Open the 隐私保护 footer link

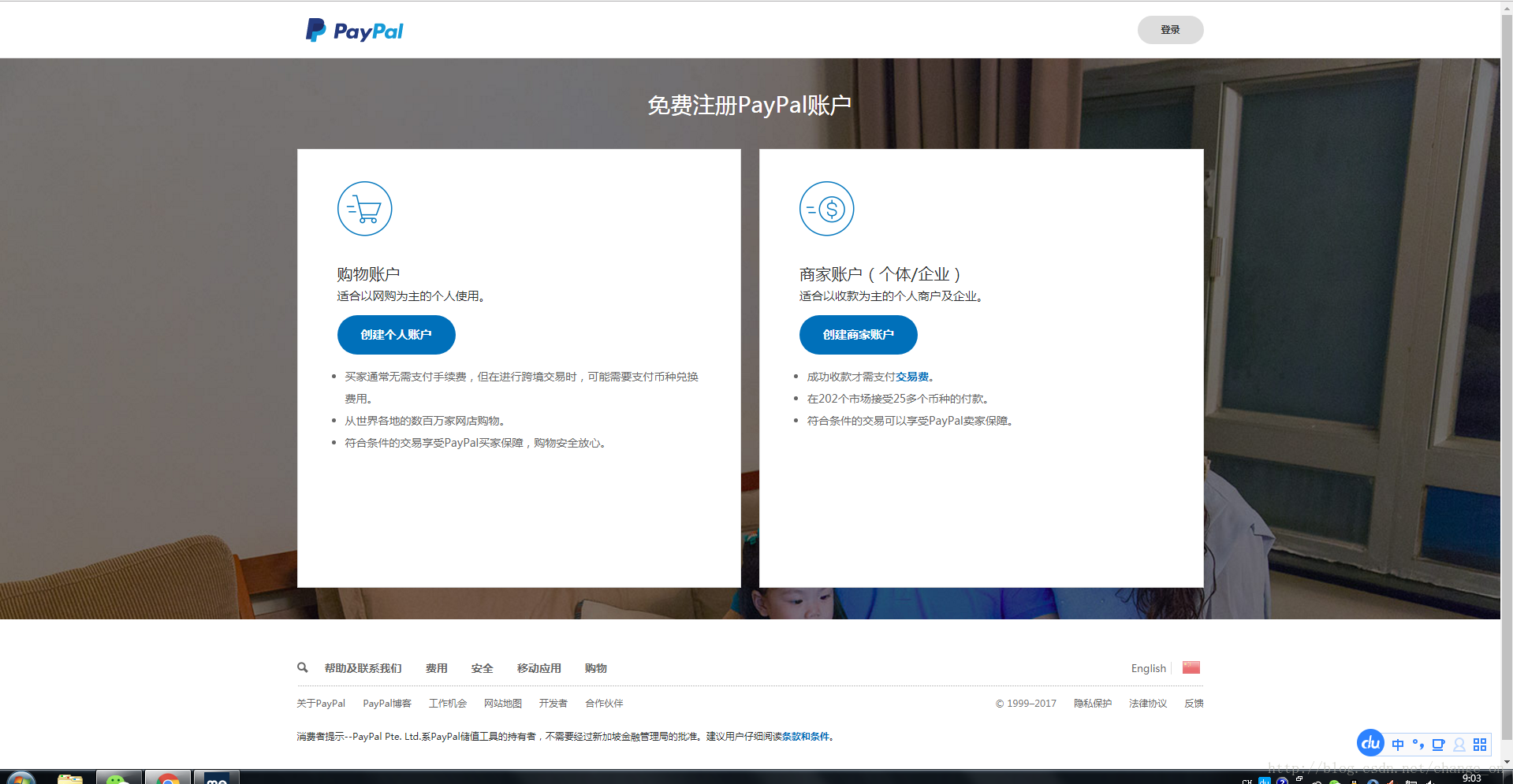tap(1093, 704)
